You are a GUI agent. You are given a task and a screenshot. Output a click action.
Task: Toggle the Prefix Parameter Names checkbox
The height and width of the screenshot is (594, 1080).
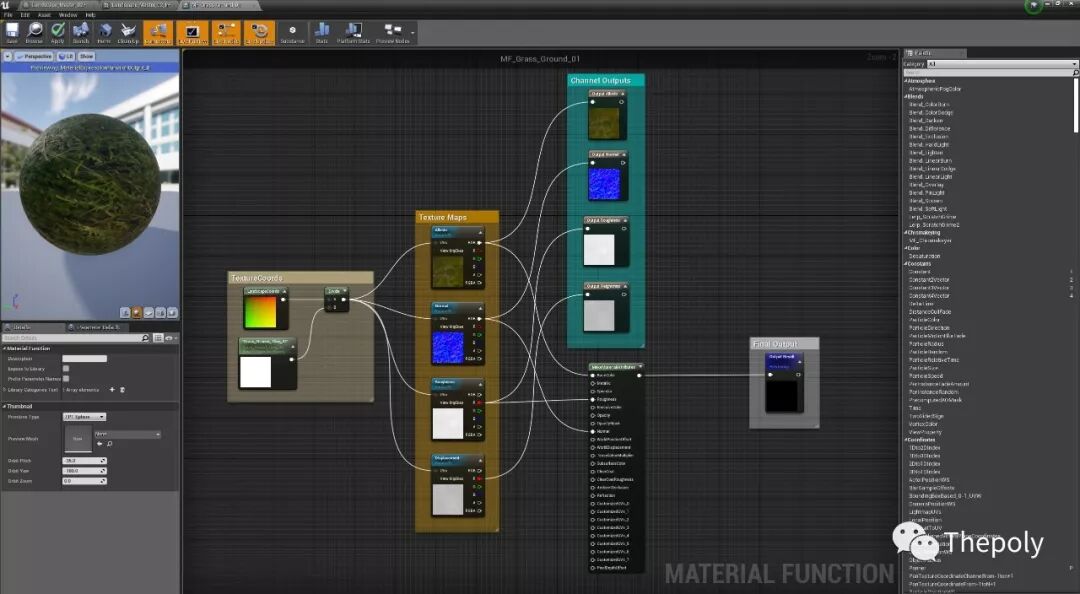(x=66, y=378)
